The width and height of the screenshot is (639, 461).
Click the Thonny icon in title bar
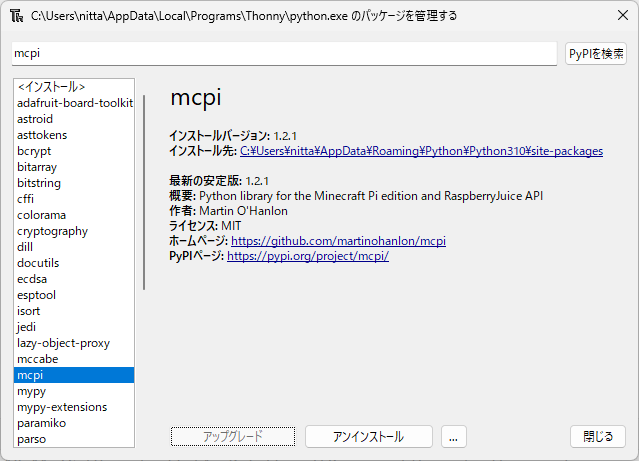point(16,17)
